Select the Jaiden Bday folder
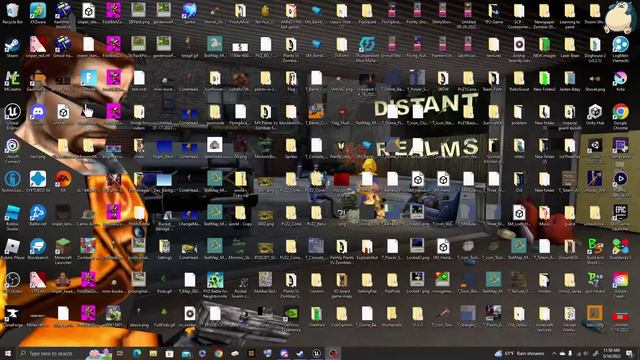This screenshot has height=360, width=640. [x=570, y=80]
